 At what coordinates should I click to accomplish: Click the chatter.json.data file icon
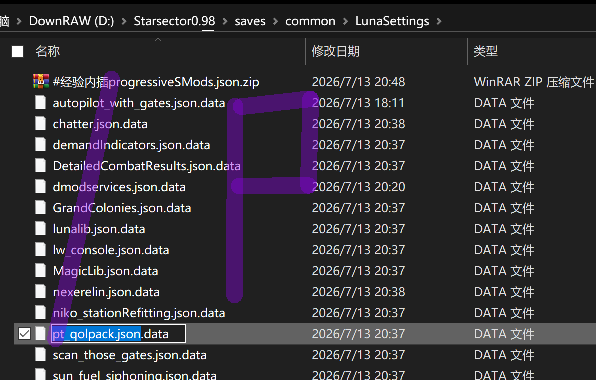pos(41,124)
